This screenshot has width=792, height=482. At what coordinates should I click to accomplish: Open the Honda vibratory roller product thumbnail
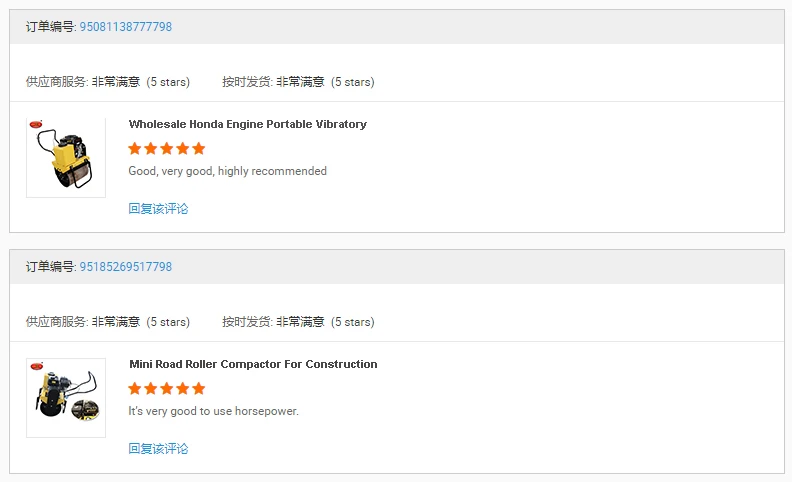pyautogui.click(x=66, y=158)
